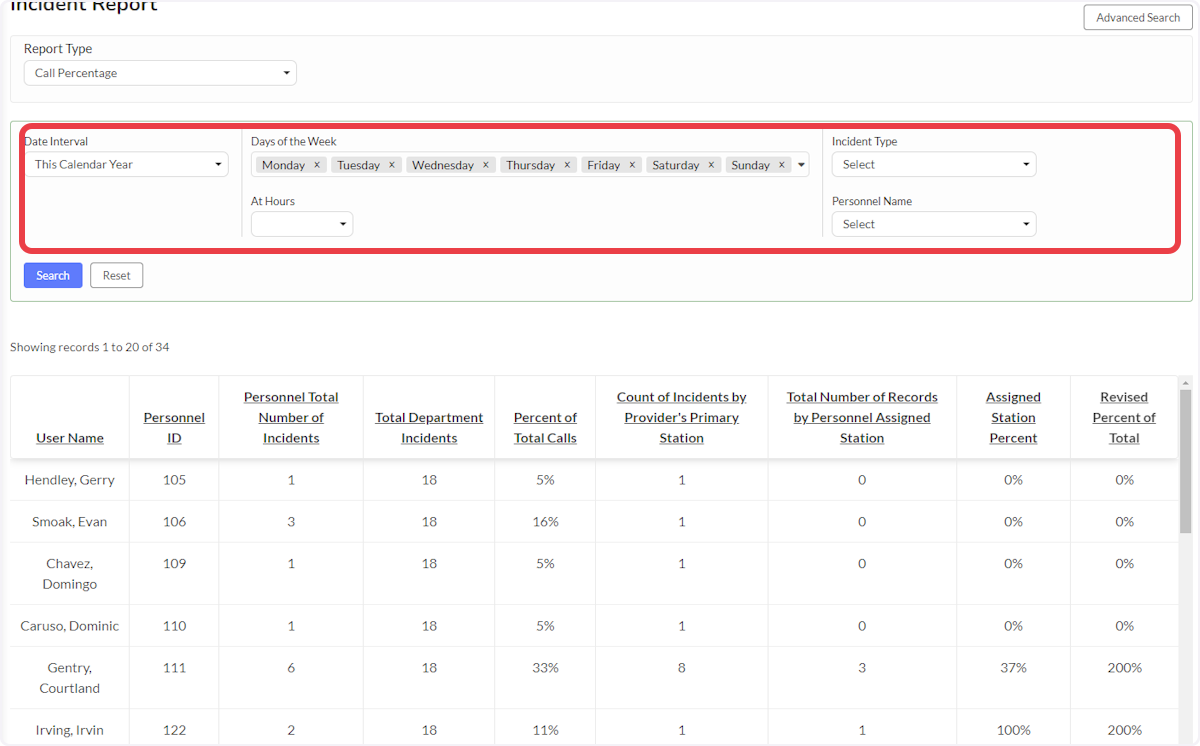The image size is (1200, 746).
Task: Click the Incident Report page heading
Action: (84, 6)
